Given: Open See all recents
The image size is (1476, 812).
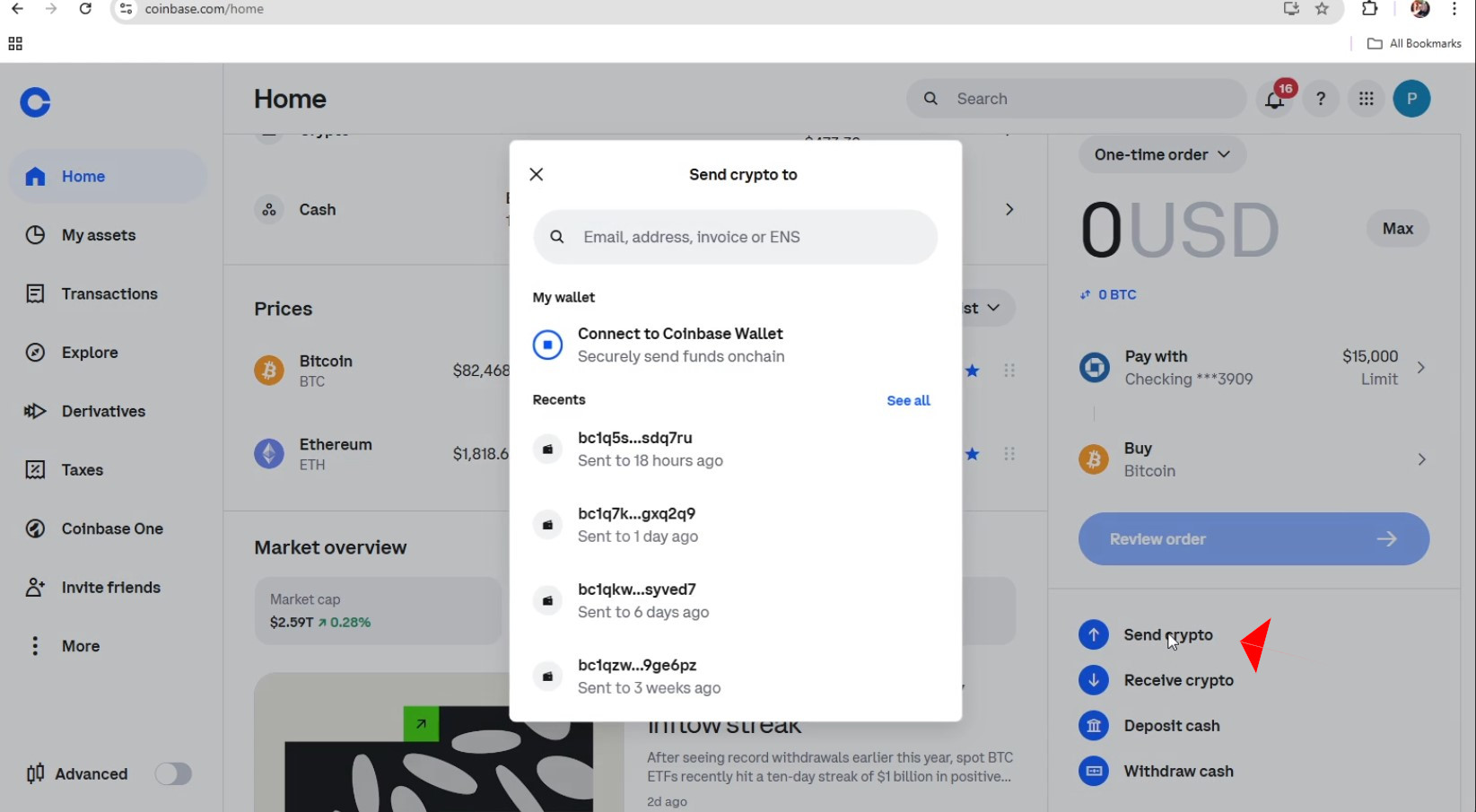Looking at the screenshot, I should tap(908, 400).
